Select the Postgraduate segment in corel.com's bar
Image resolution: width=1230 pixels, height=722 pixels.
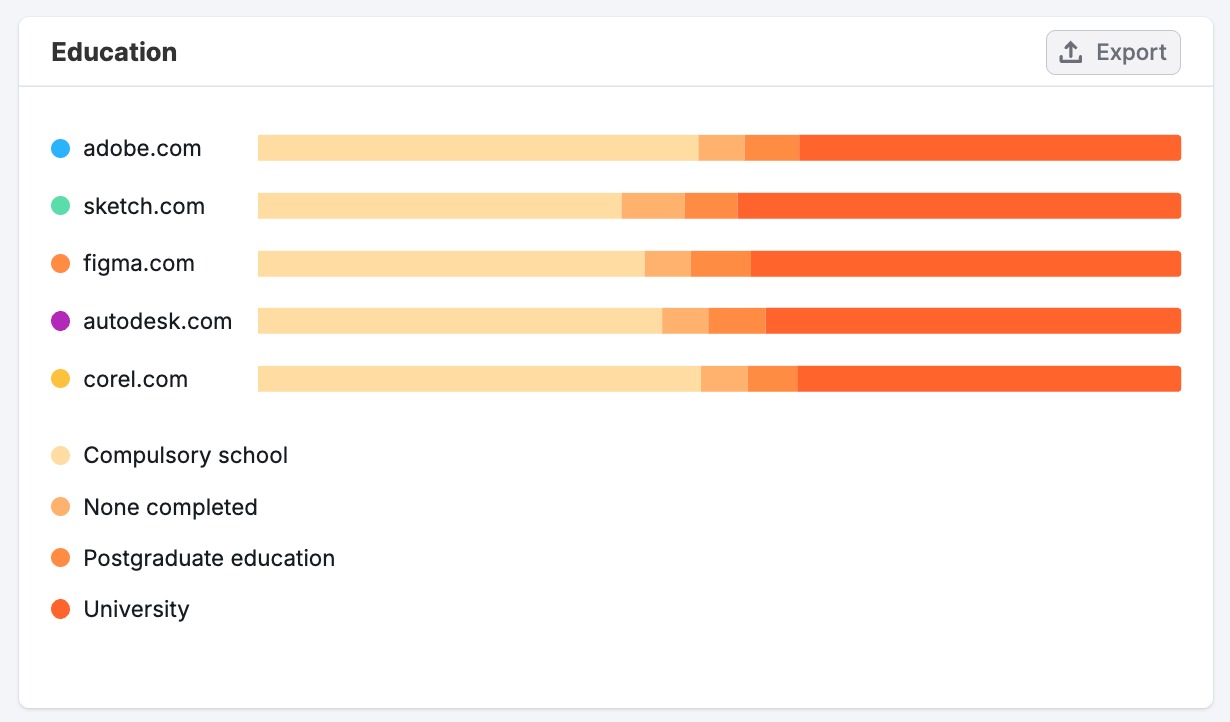tap(772, 379)
